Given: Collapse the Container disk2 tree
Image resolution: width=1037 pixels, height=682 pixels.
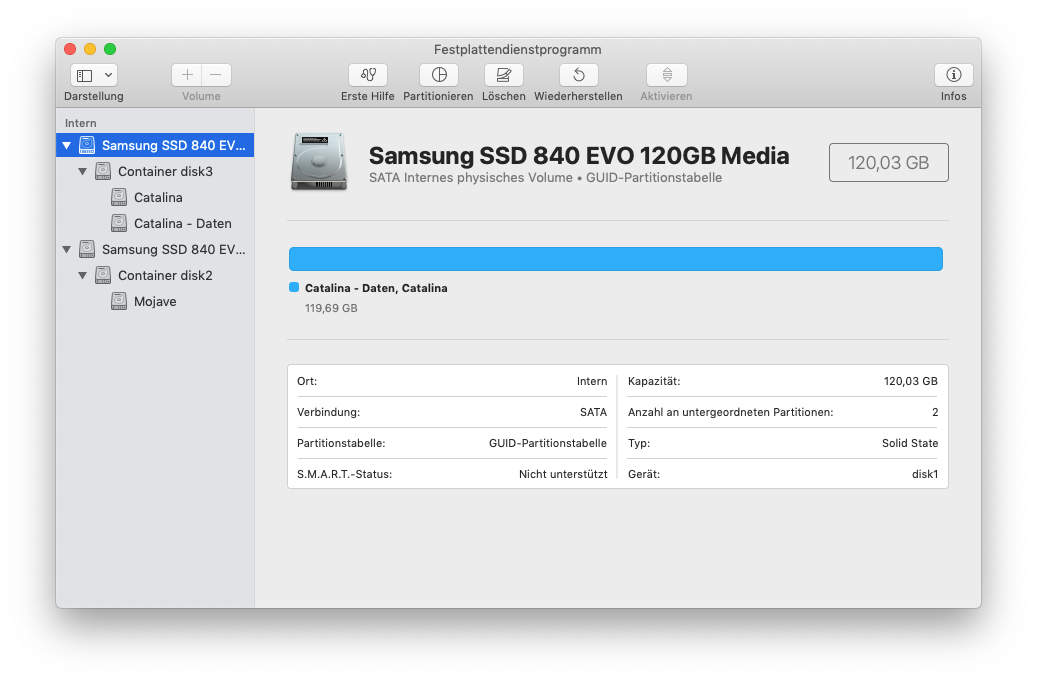Looking at the screenshot, I should 83,276.
